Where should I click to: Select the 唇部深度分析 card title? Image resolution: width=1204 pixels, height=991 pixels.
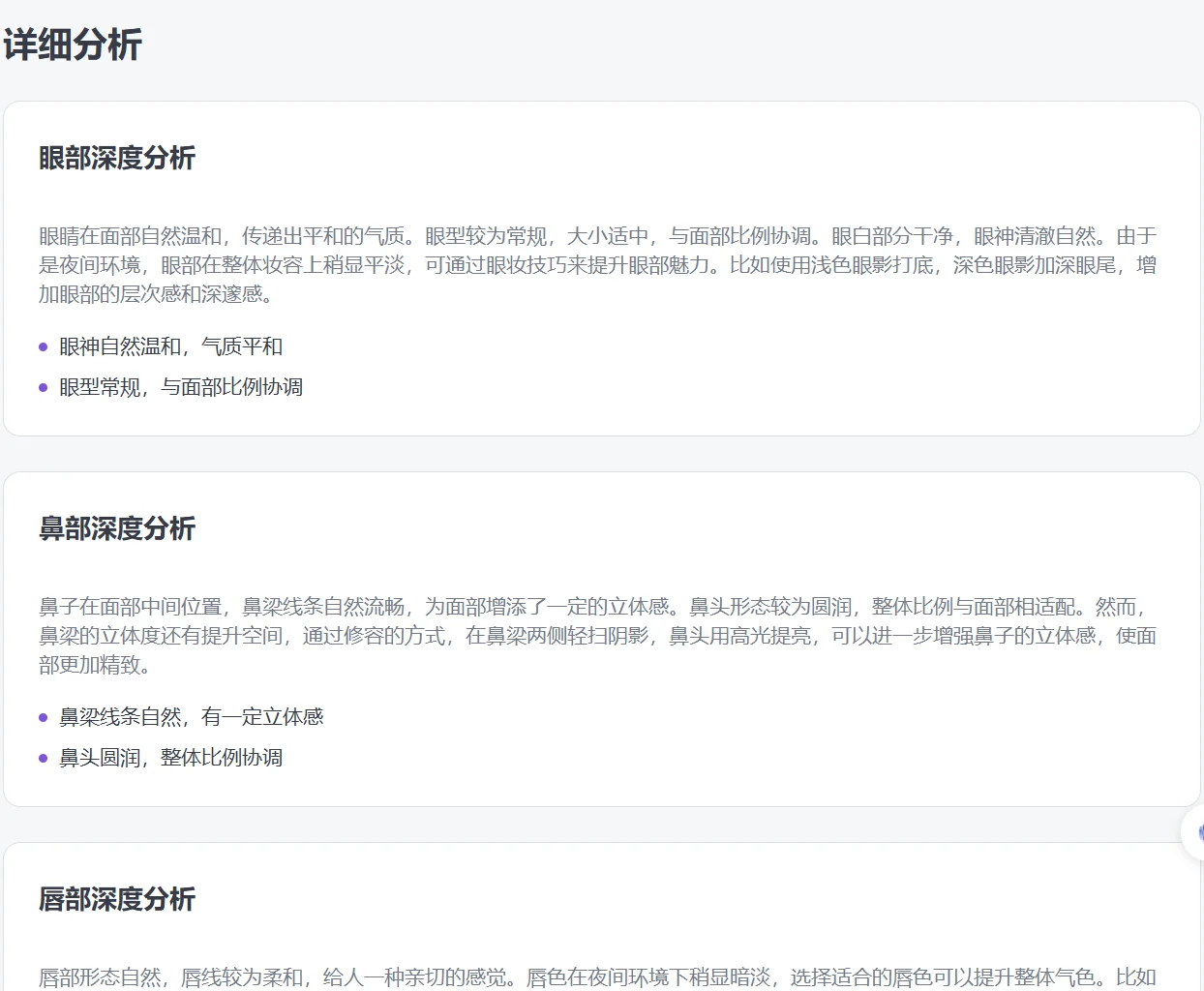[116, 900]
